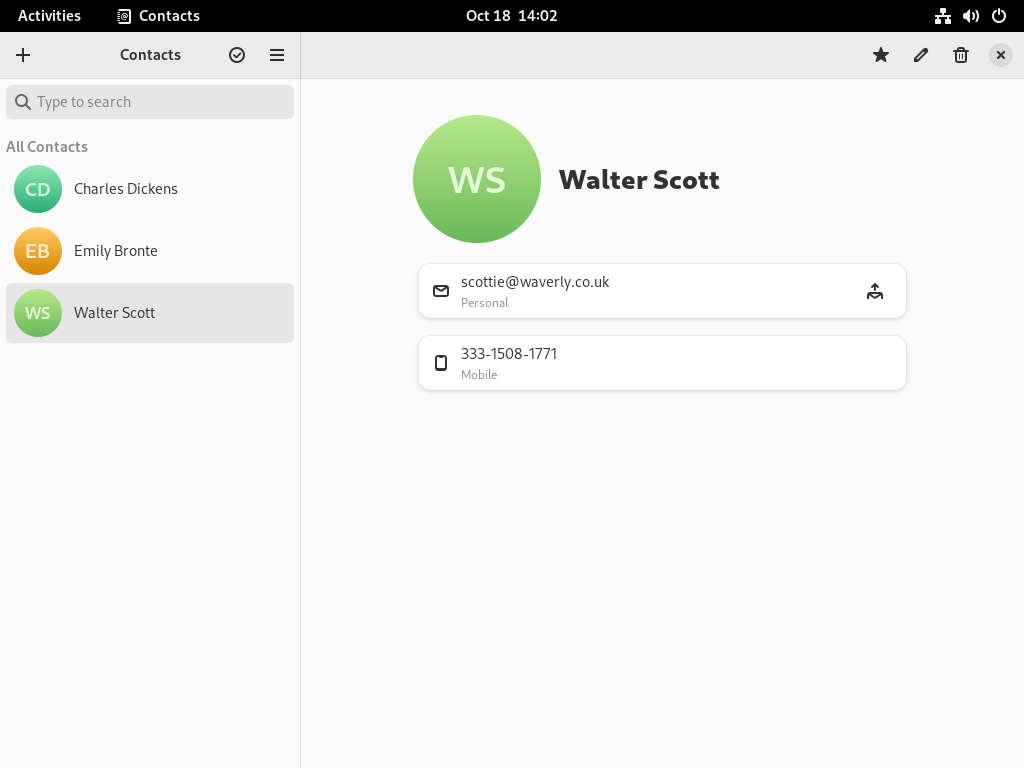Send email to scottie@waverly.co.uk icon
The width and height of the screenshot is (1024, 768).
coord(875,291)
